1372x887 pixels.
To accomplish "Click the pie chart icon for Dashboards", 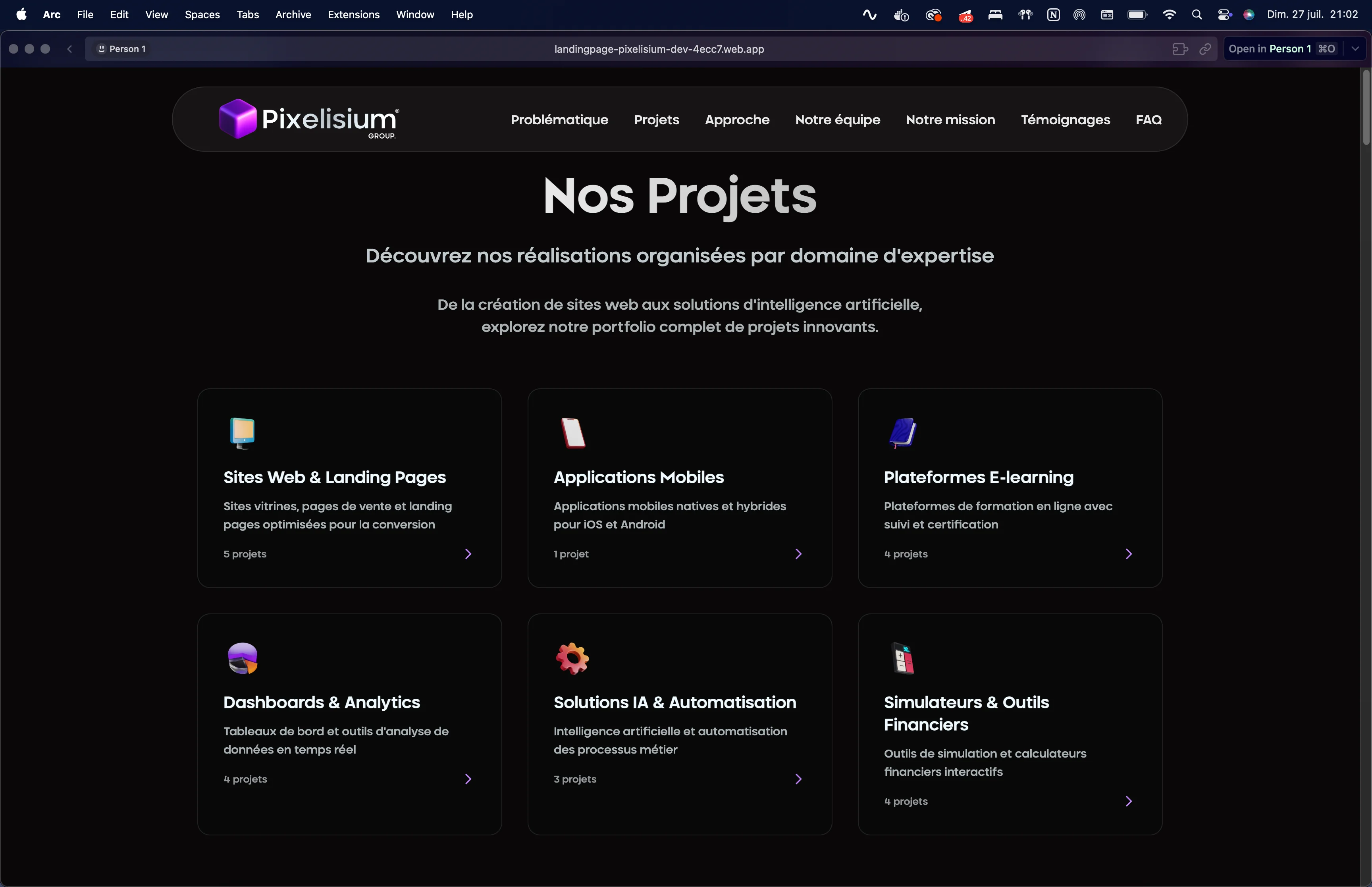I will point(243,658).
